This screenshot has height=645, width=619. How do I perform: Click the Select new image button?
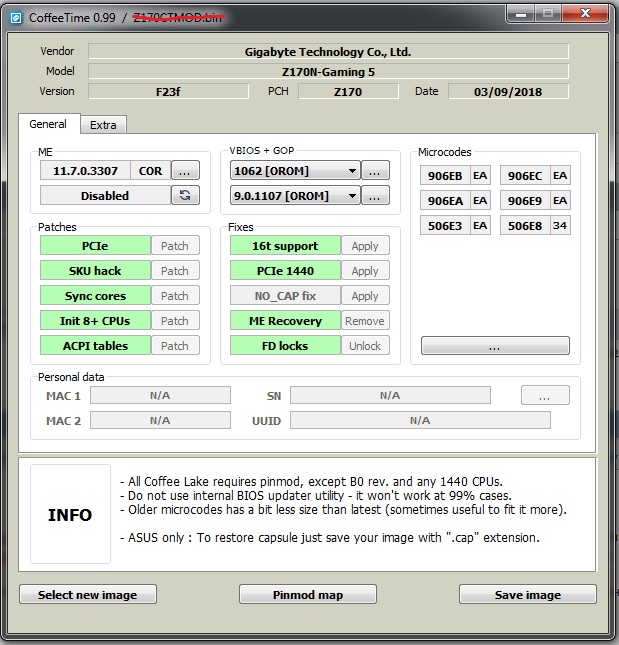(88, 594)
